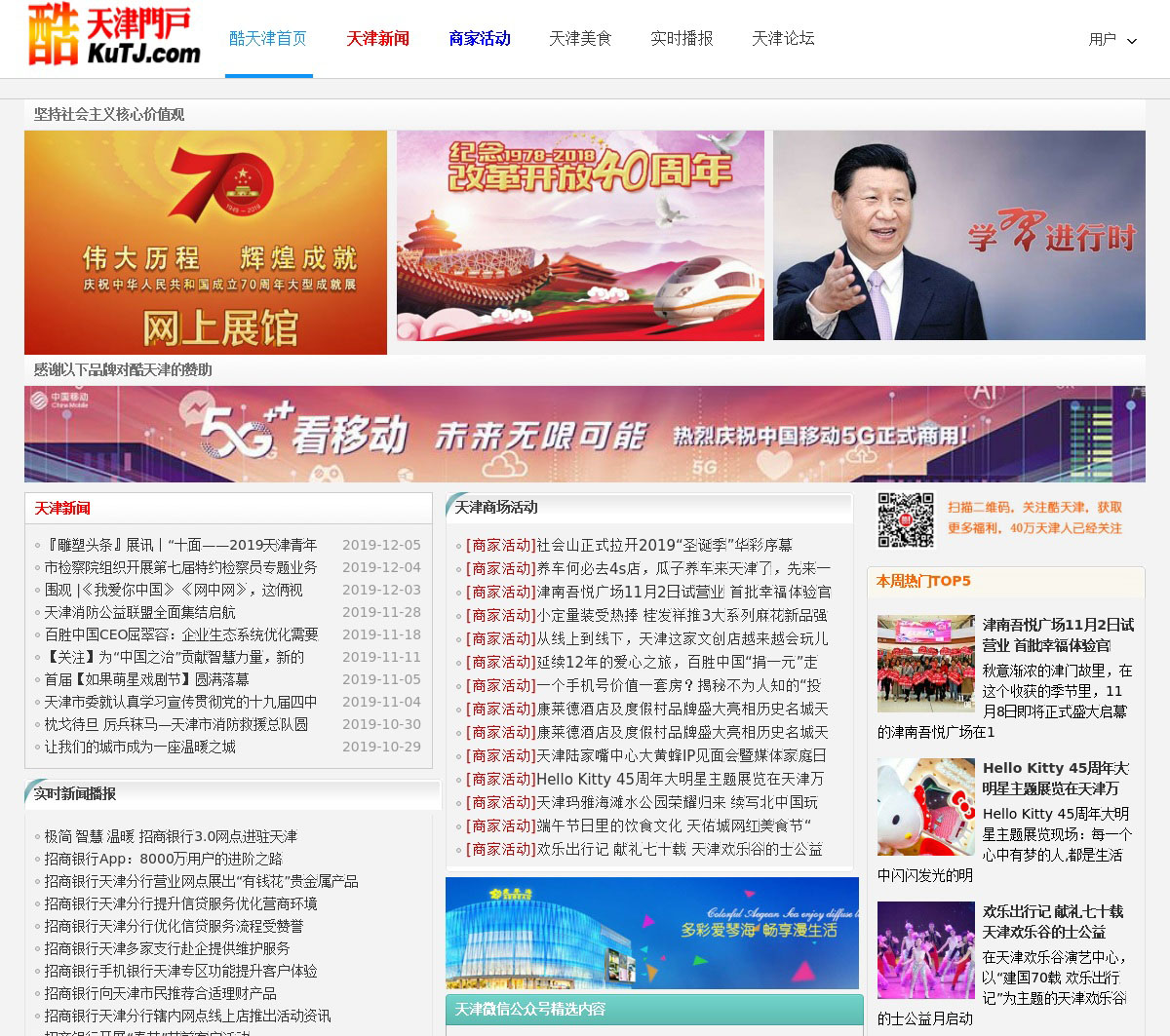1170x1036 pixels.
Task: Open 招商银行App：8000万用户的进阶之路
Action: point(163,859)
